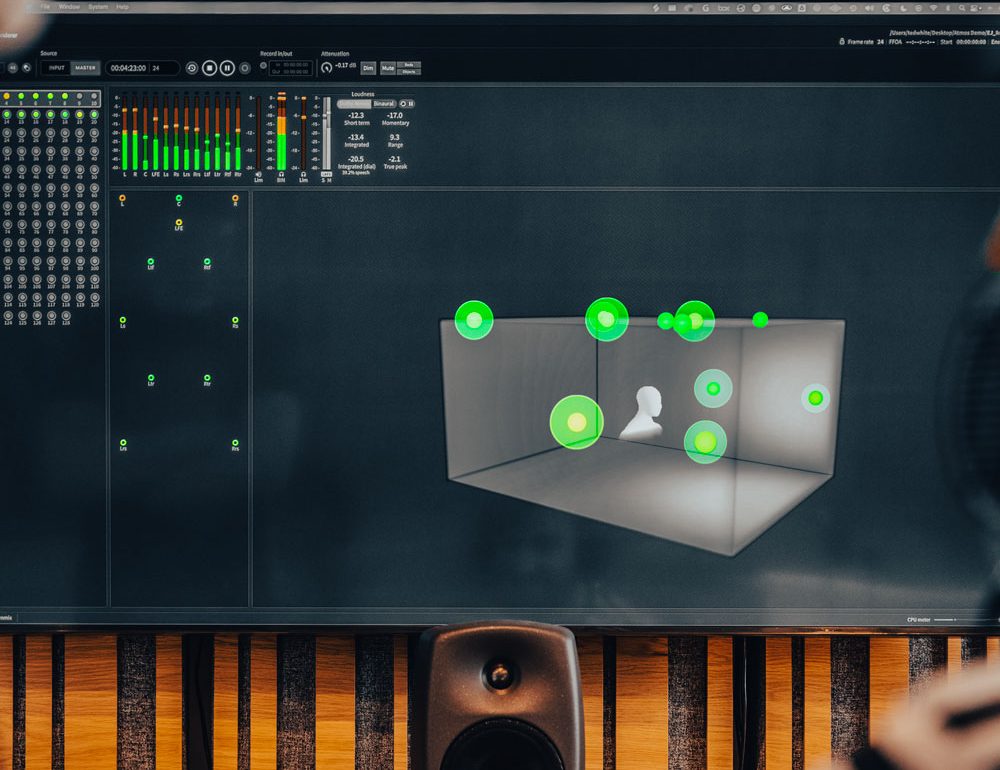The width and height of the screenshot is (1000, 770).
Task: Click the loudness Range value 9.3
Action: click(x=395, y=137)
